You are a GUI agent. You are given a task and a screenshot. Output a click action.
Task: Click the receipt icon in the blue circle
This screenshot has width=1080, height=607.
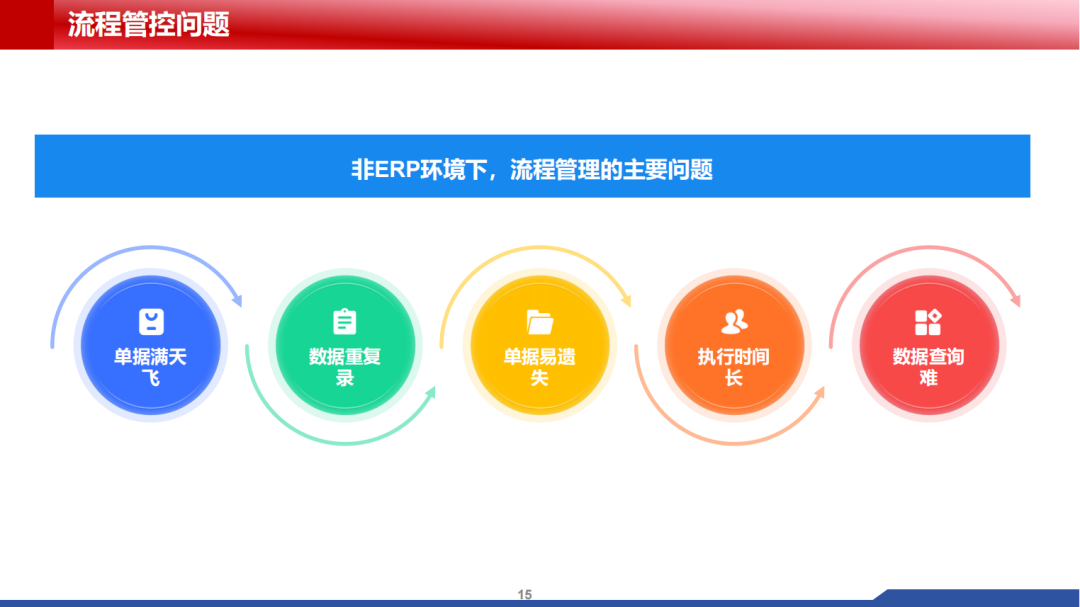tap(150, 321)
